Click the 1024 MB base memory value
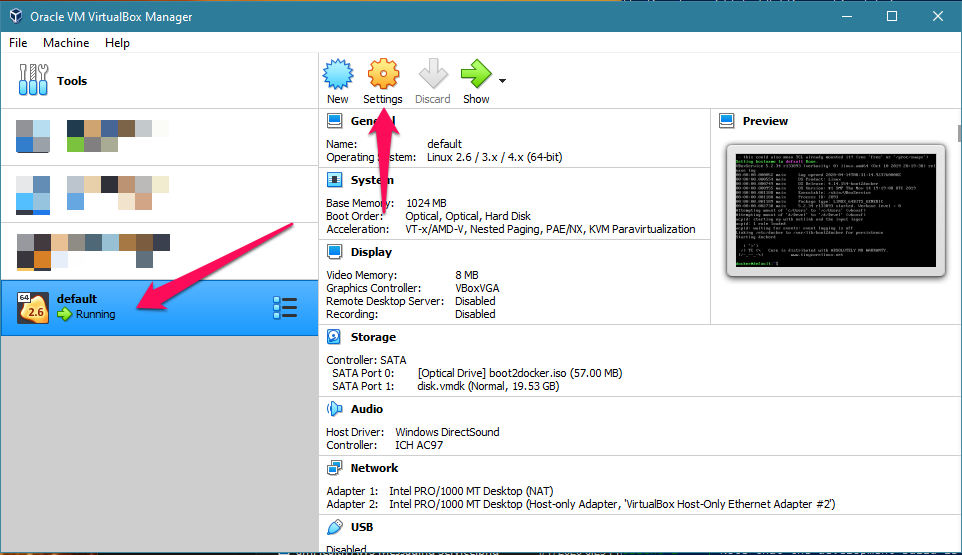 (426, 203)
